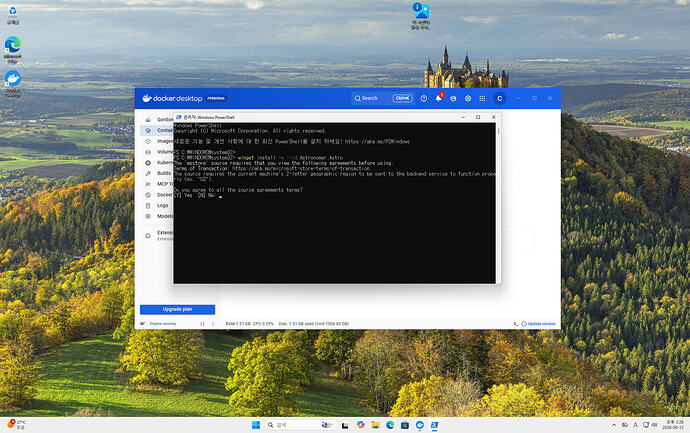Maximize the Windows PowerShell window

click(478, 117)
